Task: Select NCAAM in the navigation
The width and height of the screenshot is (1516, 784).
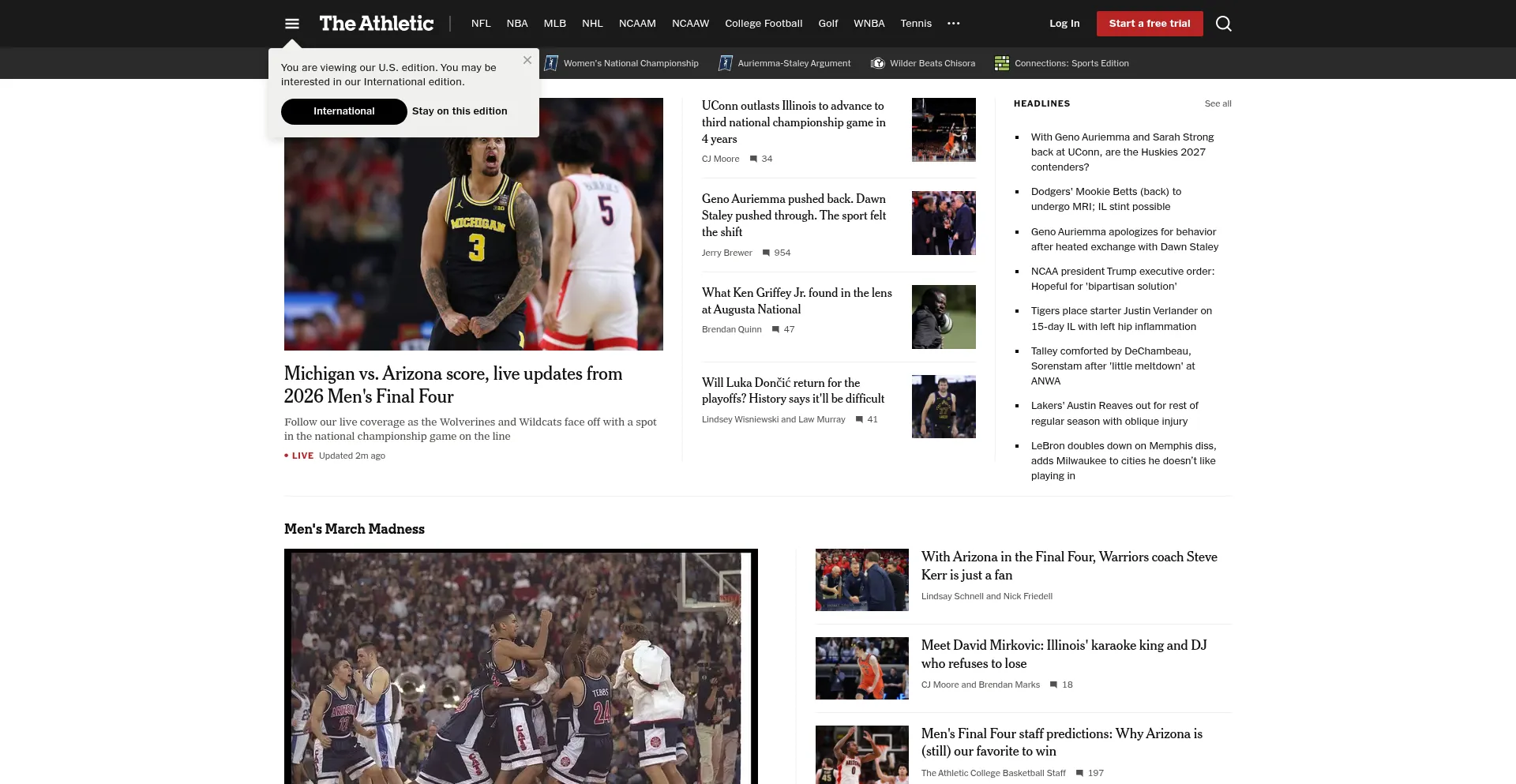Action: pos(637,24)
